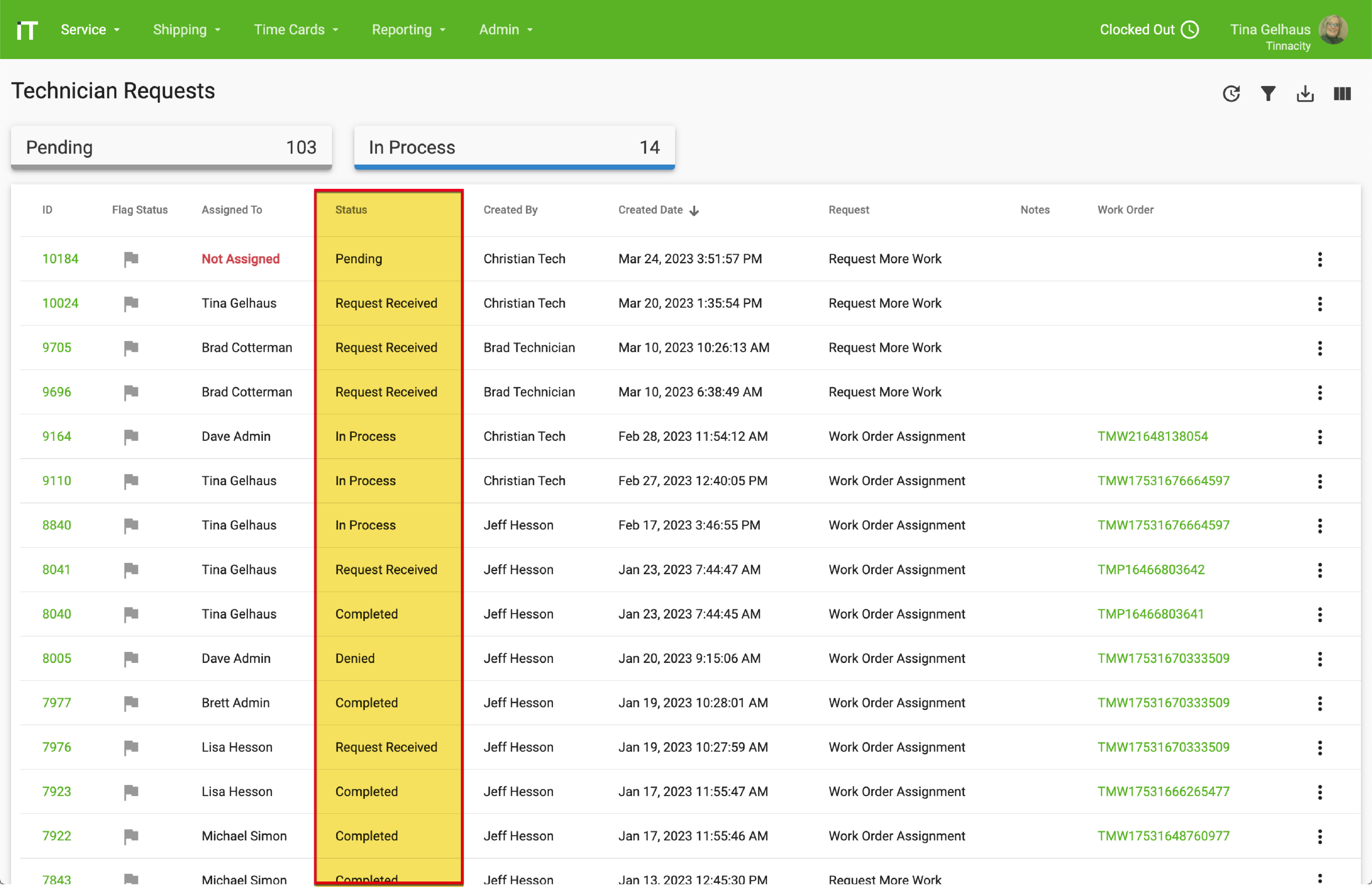Open work order TMW21648138054

[1152, 437]
